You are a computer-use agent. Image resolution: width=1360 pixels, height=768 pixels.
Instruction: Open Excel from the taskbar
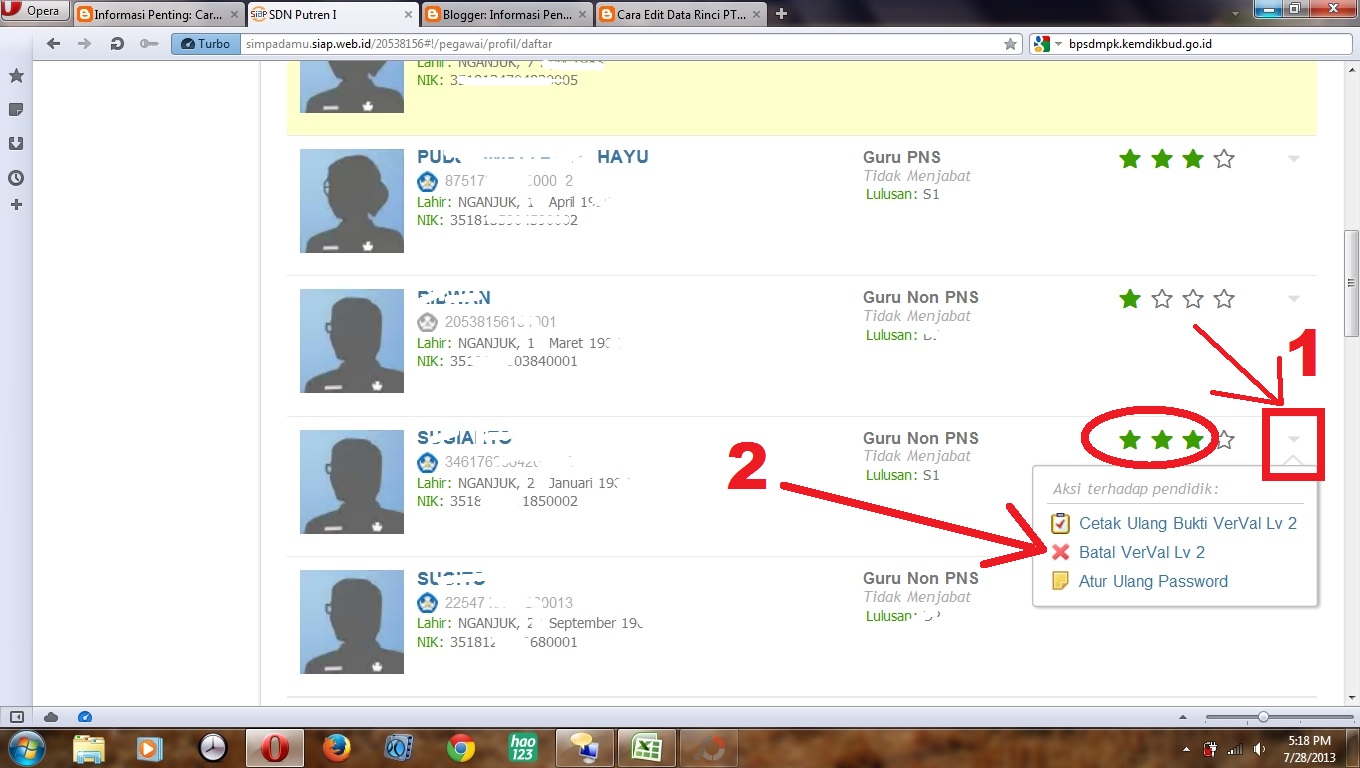point(647,747)
